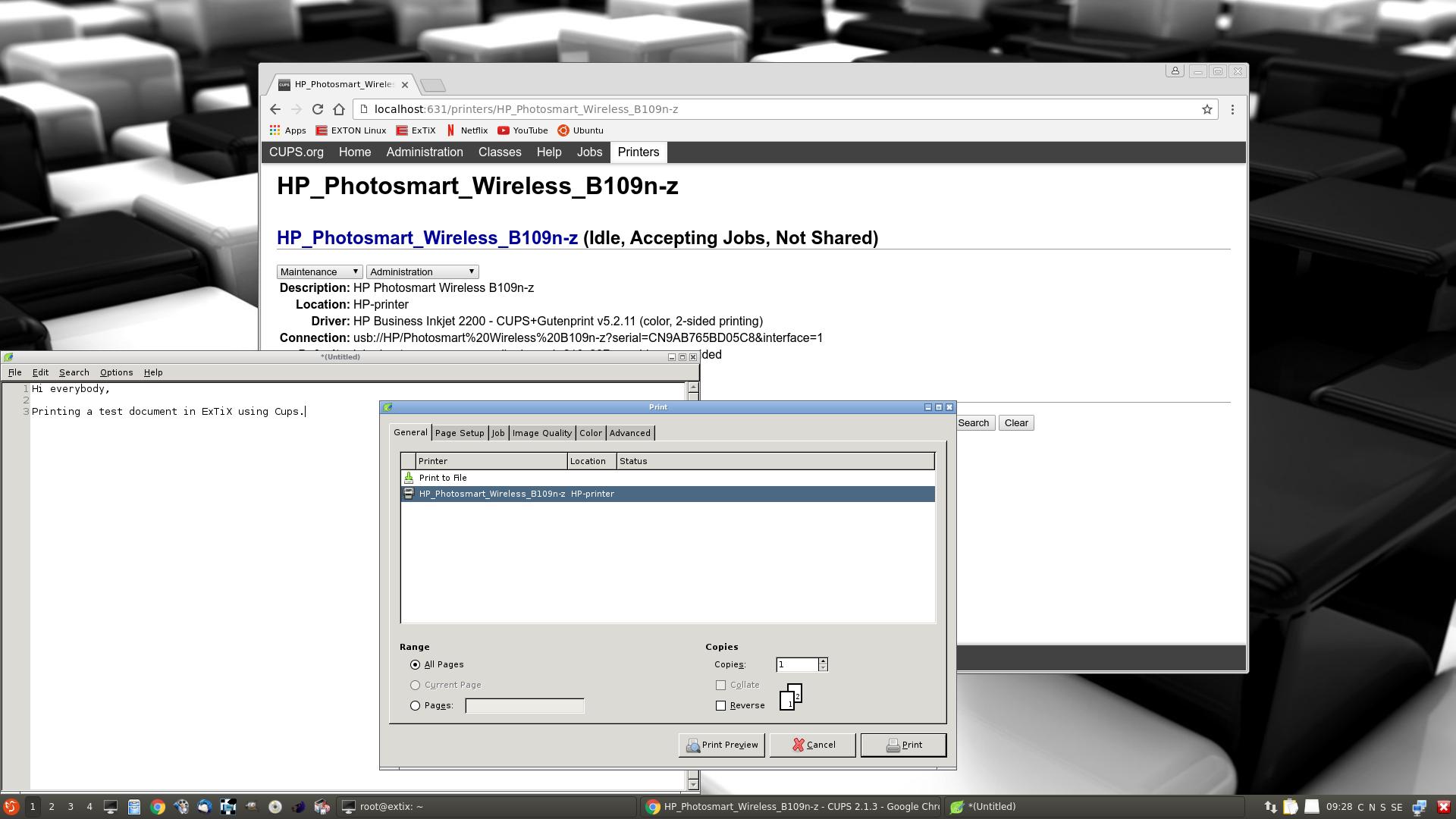The width and height of the screenshot is (1456, 819).
Task: Click the red X logout tray icon
Action: (1444, 807)
